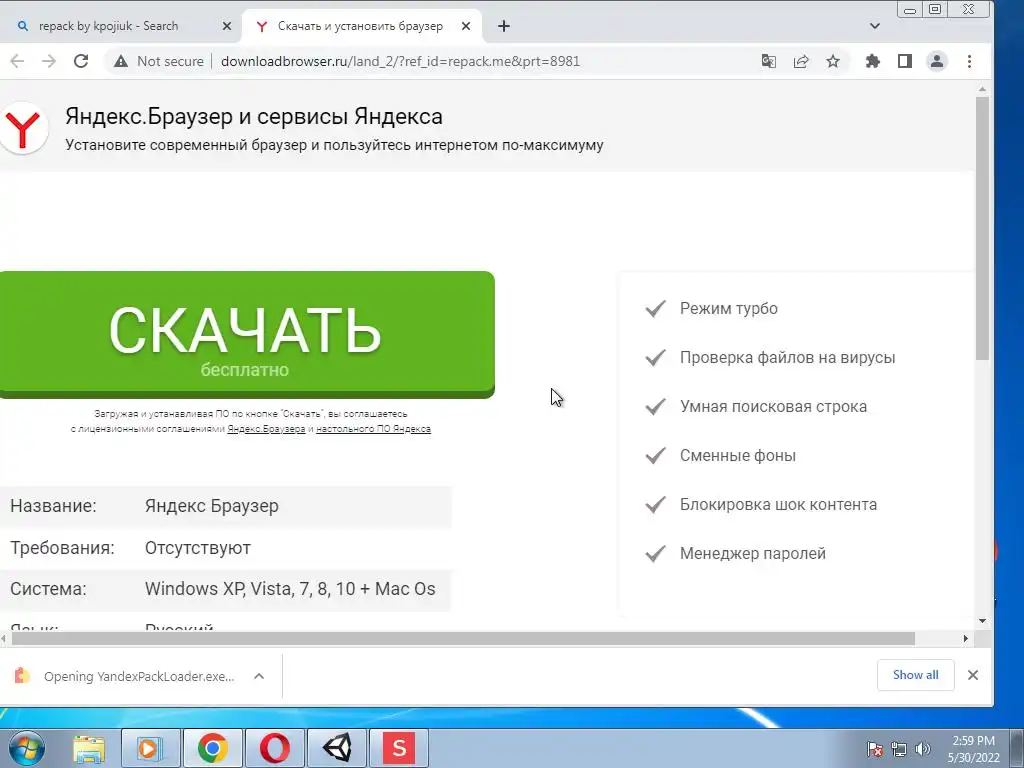This screenshot has height=768, width=1024.
Task: Click the browser back arrow
Action: [x=18, y=61]
